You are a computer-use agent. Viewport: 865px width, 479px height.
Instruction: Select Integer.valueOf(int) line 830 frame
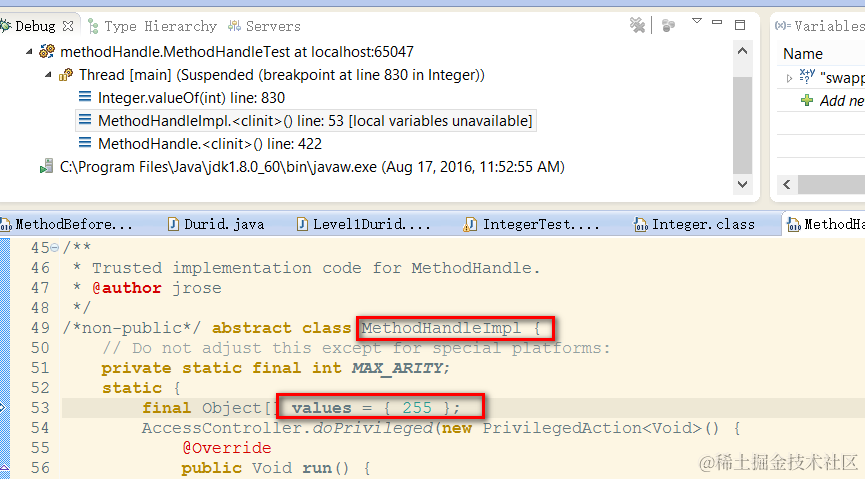click(191, 98)
